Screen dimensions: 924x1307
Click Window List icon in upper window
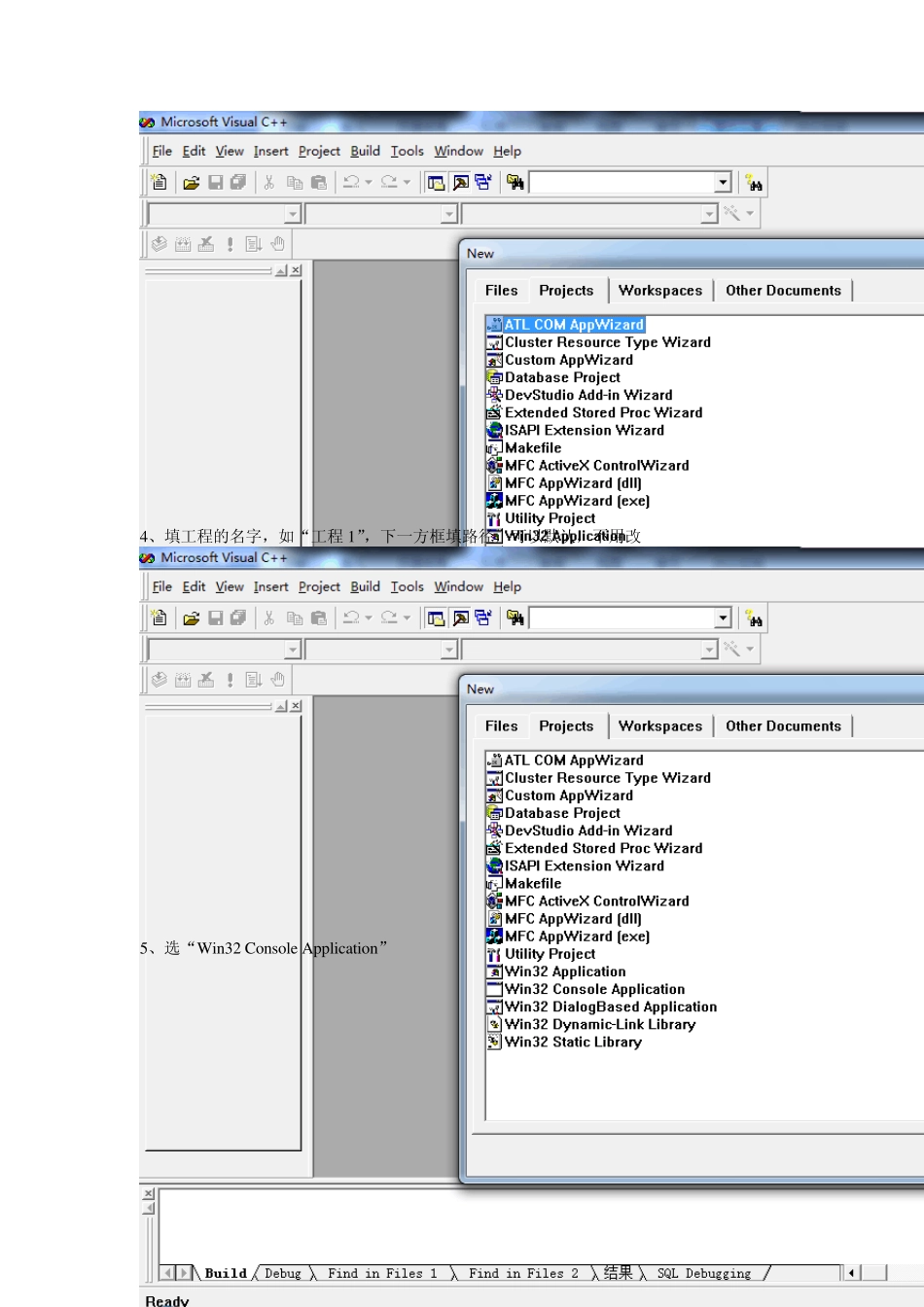pos(483,182)
